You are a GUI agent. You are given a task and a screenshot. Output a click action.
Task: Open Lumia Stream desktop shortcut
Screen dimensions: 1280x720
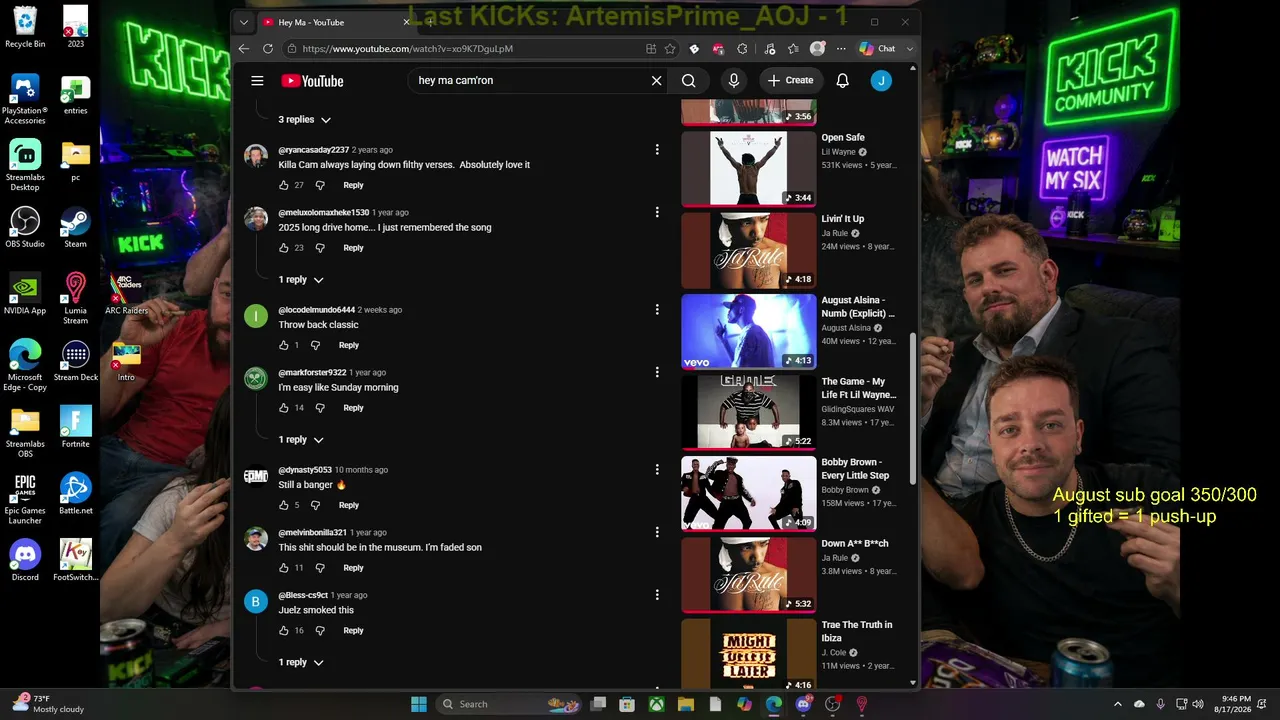coord(75,298)
